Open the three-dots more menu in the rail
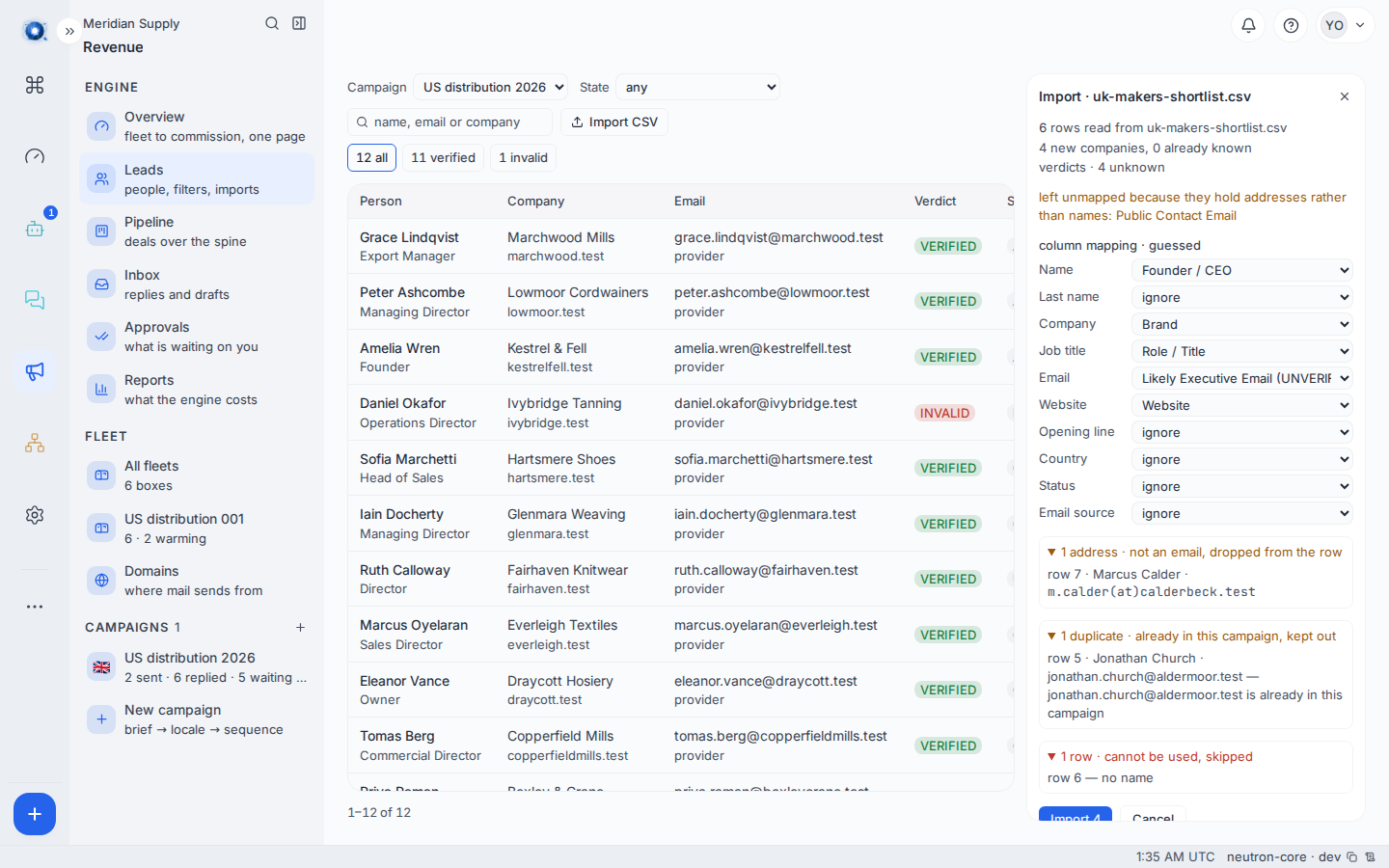This screenshot has width=1389, height=868. click(35, 607)
